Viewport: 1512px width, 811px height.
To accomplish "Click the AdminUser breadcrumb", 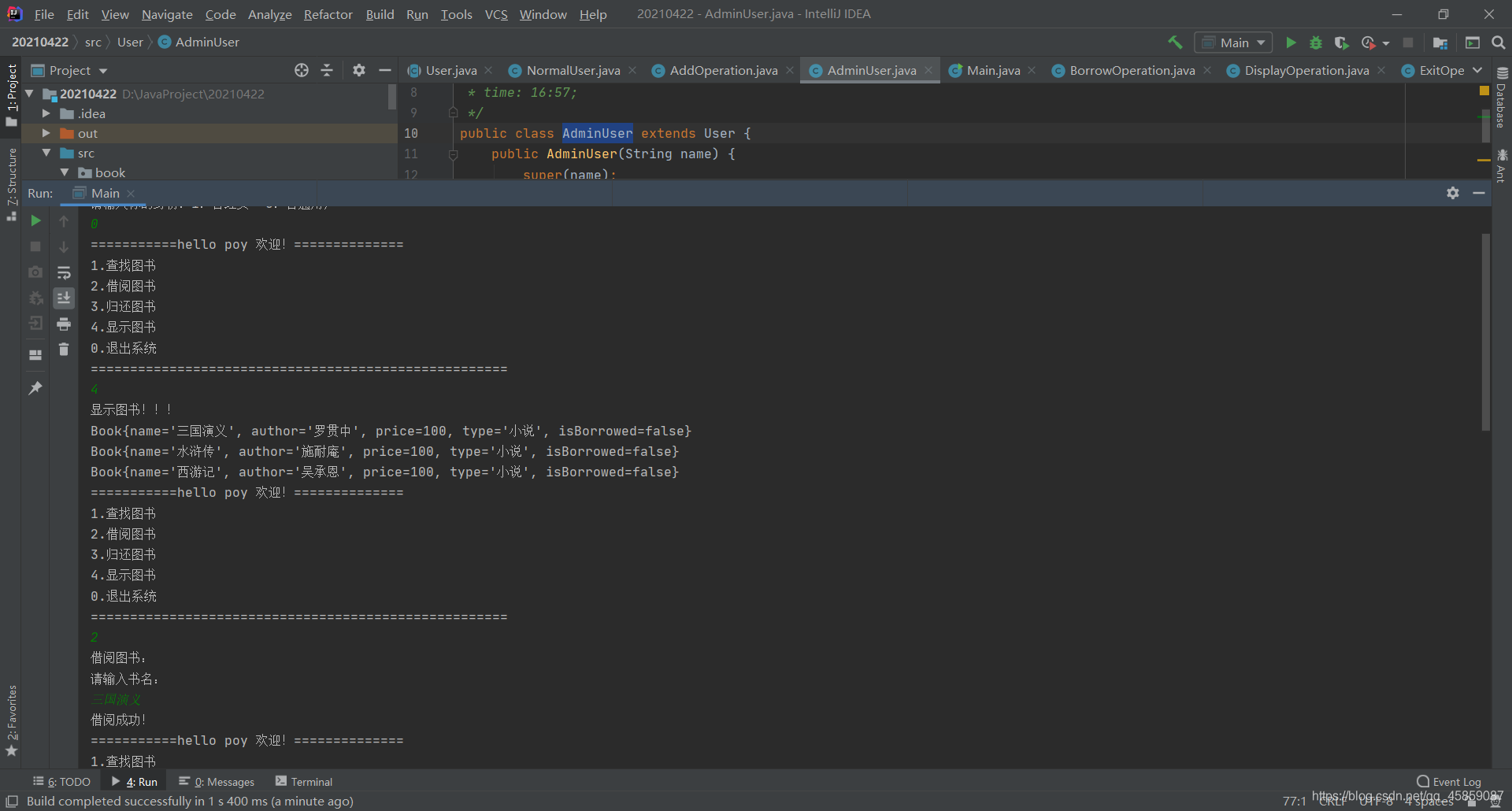I will coord(198,43).
